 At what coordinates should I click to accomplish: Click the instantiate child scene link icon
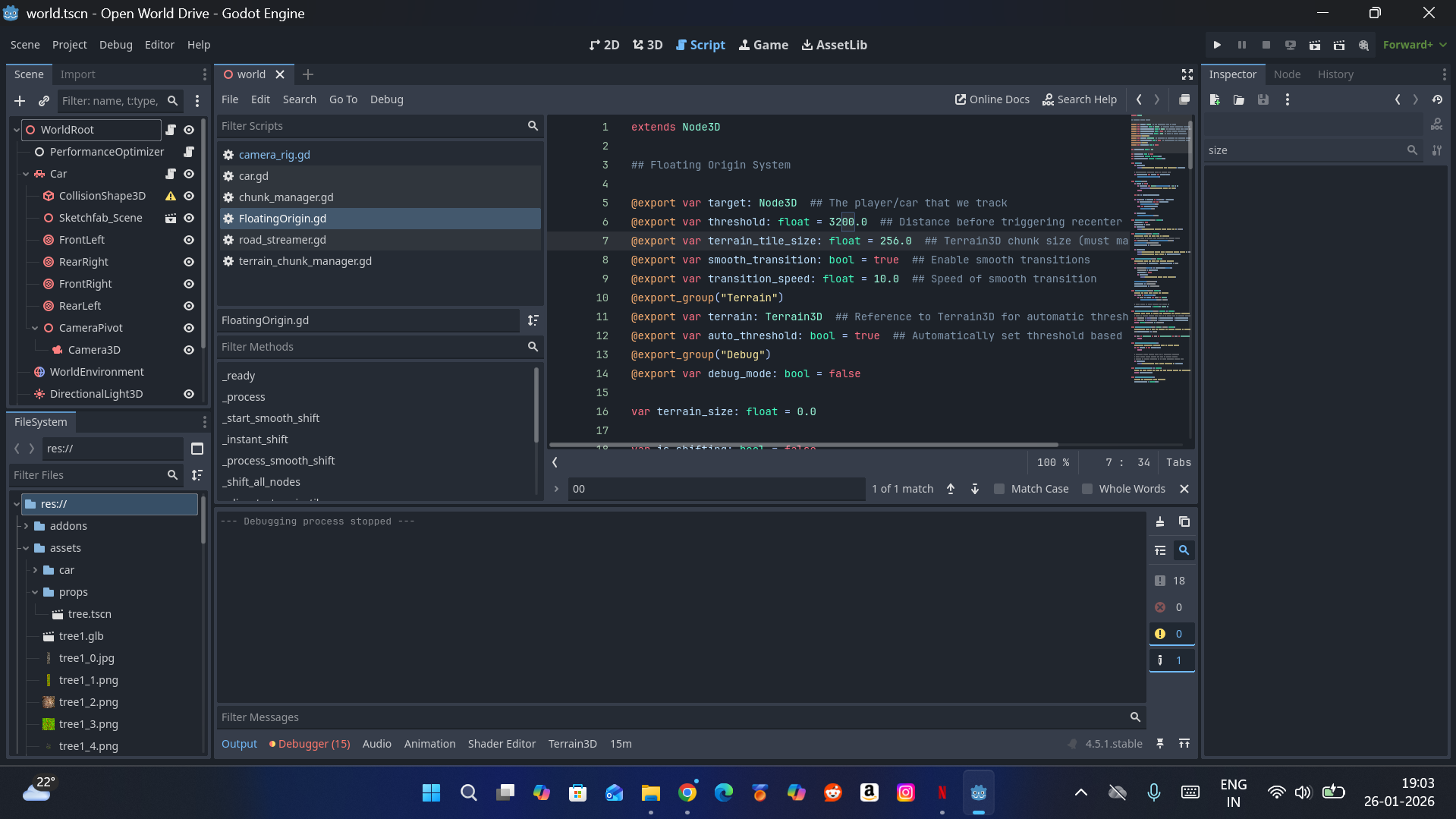[x=44, y=101]
